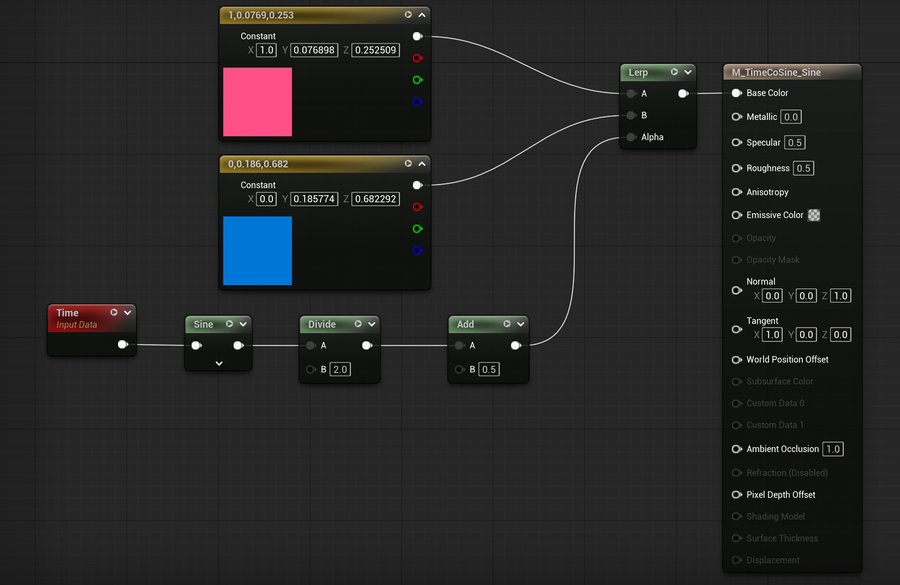Viewport: 900px width, 585px height.
Task: Select the Time node title
Action: click(67, 313)
